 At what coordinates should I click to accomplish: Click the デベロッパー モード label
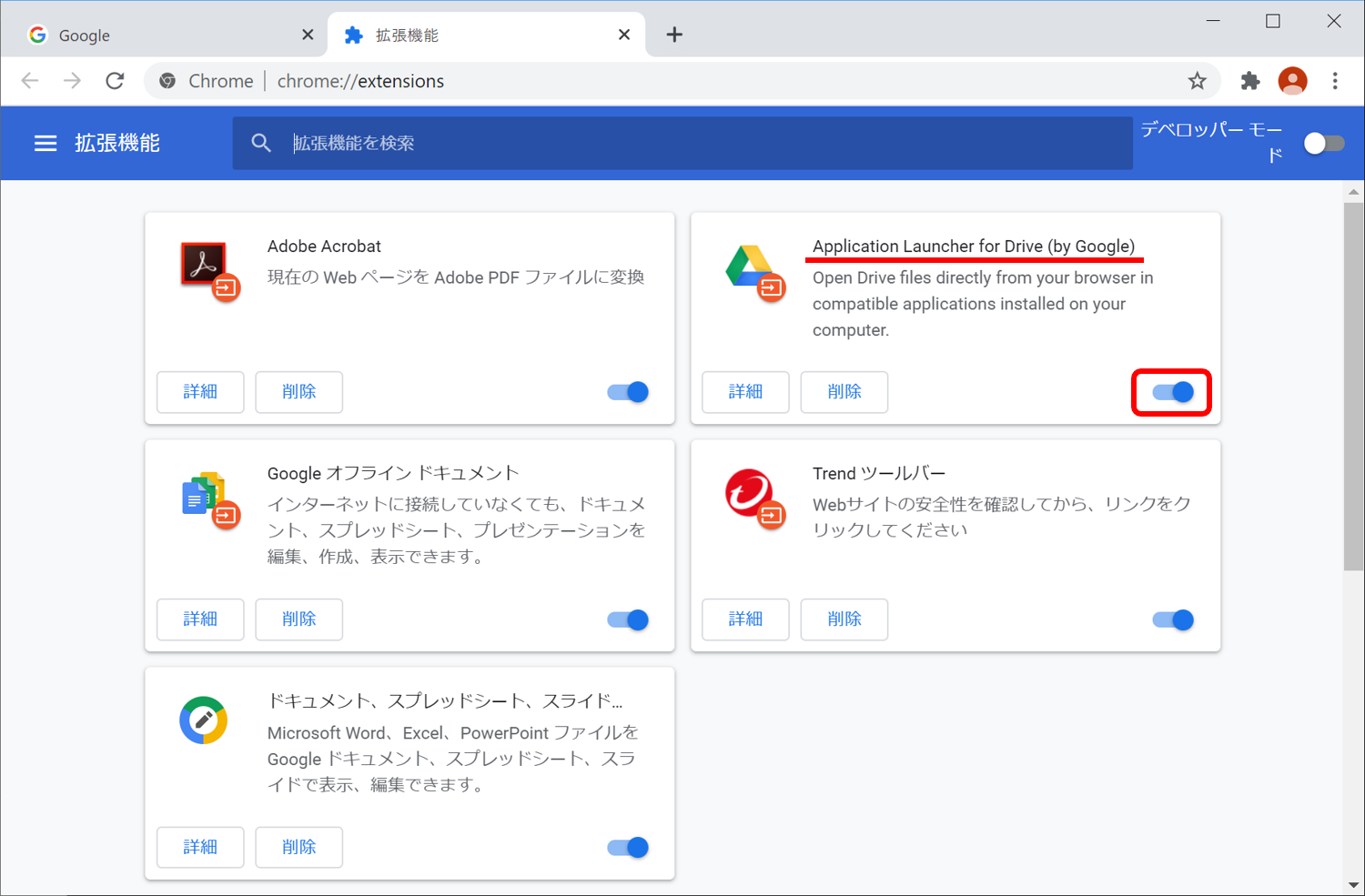click(1211, 142)
